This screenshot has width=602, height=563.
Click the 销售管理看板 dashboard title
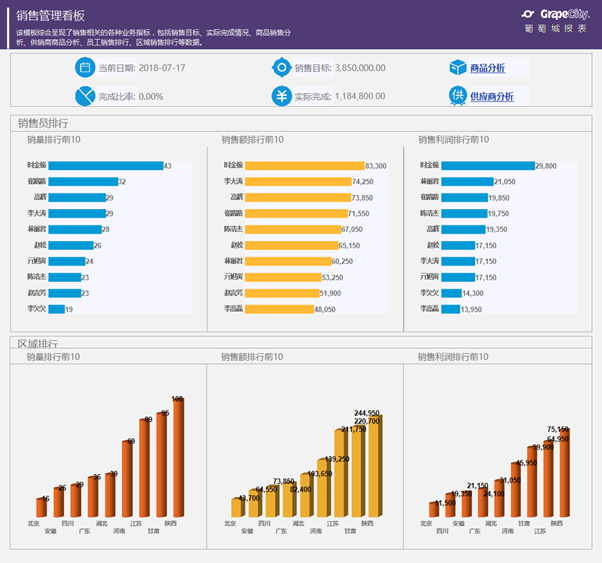point(50,15)
